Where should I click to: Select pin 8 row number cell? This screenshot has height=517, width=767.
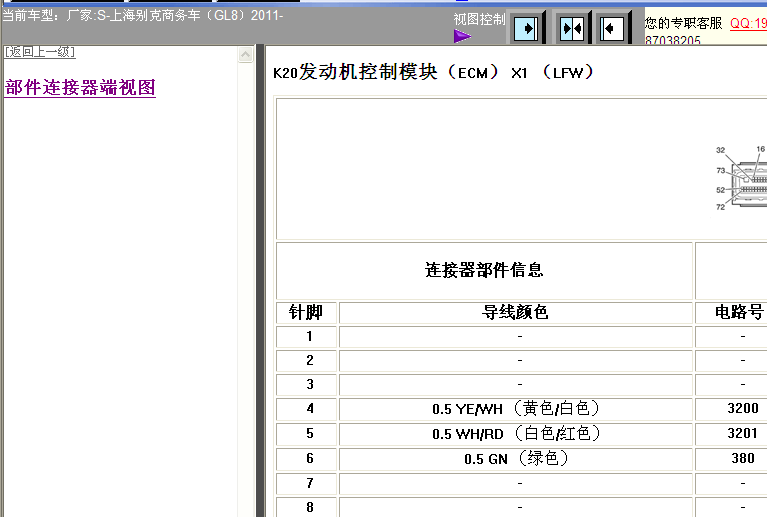click(x=306, y=507)
